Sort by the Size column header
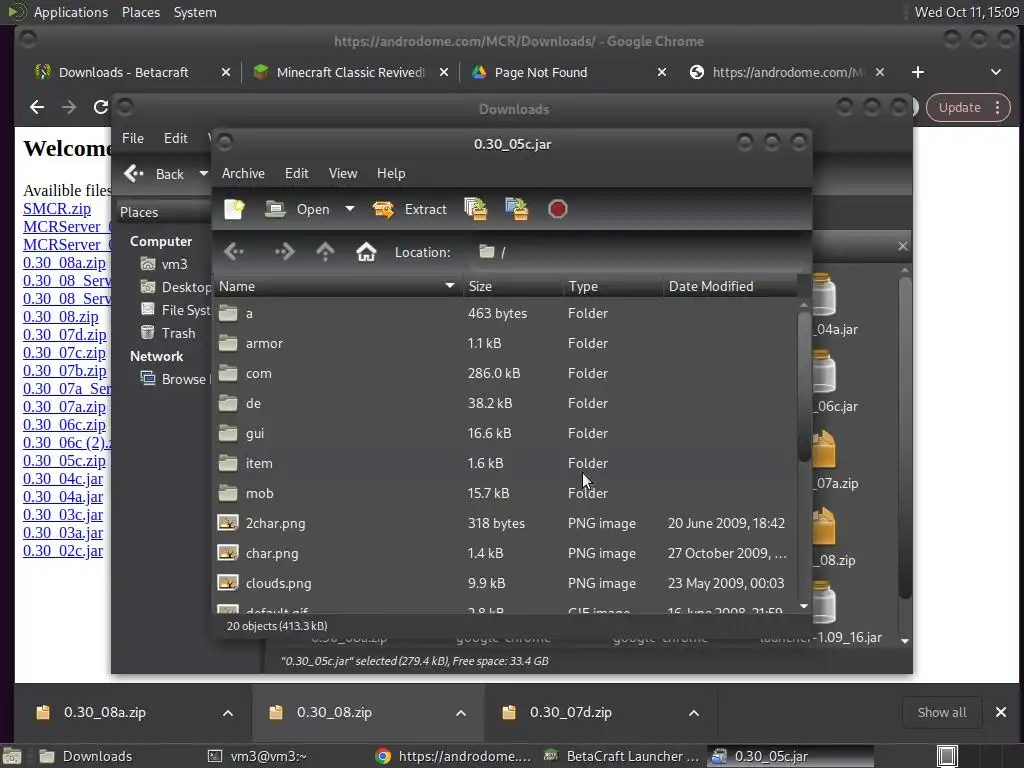The height and width of the screenshot is (768, 1024). coord(513,286)
